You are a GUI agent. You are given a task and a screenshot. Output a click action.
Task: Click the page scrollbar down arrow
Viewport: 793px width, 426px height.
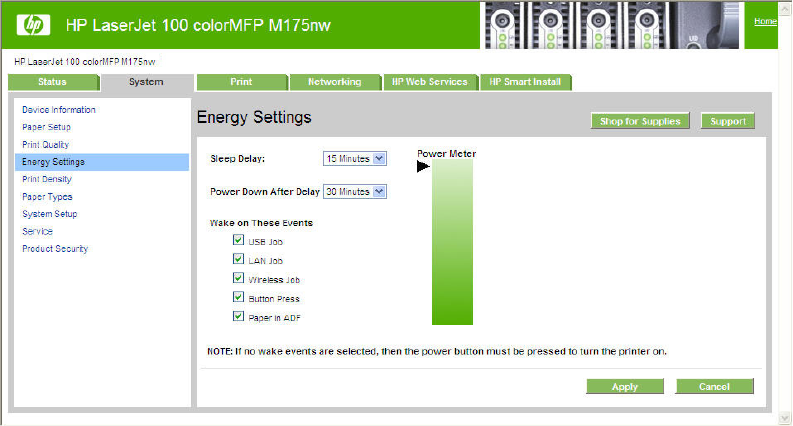785,418
